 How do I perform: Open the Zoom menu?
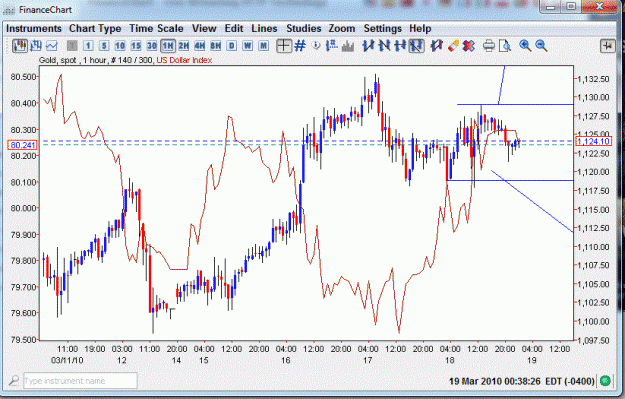(x=342, y=29)
